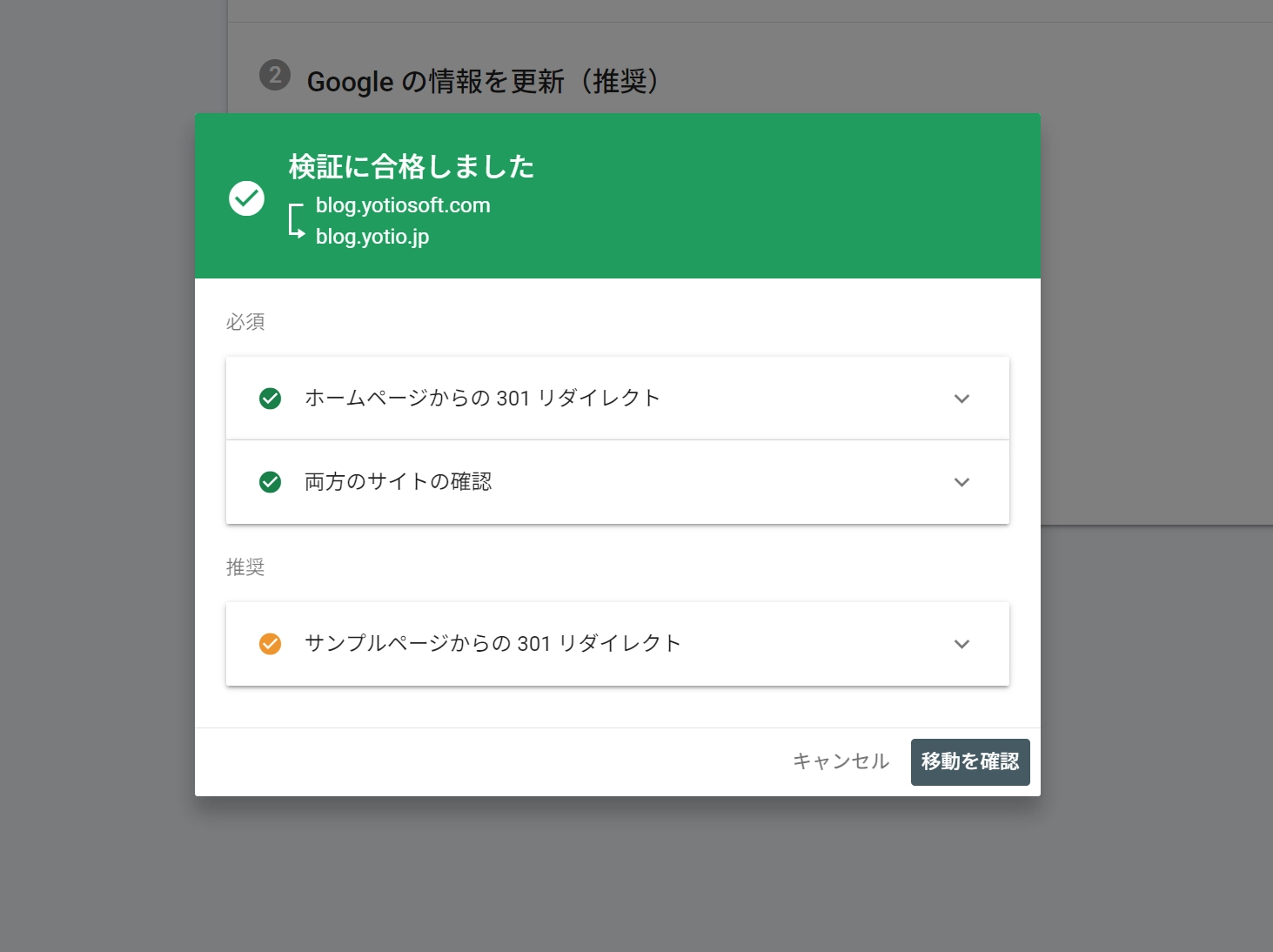Click the 推奨 section label
The image size is (1273, 952).
pyautogui.click(x=245, y=567)
